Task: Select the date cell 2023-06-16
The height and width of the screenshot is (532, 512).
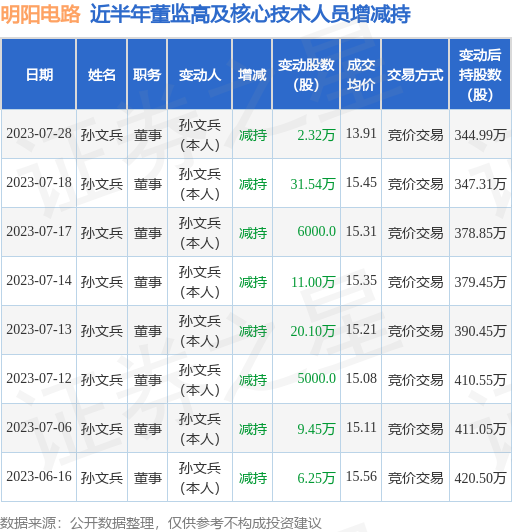Action: tap(39, 476)
